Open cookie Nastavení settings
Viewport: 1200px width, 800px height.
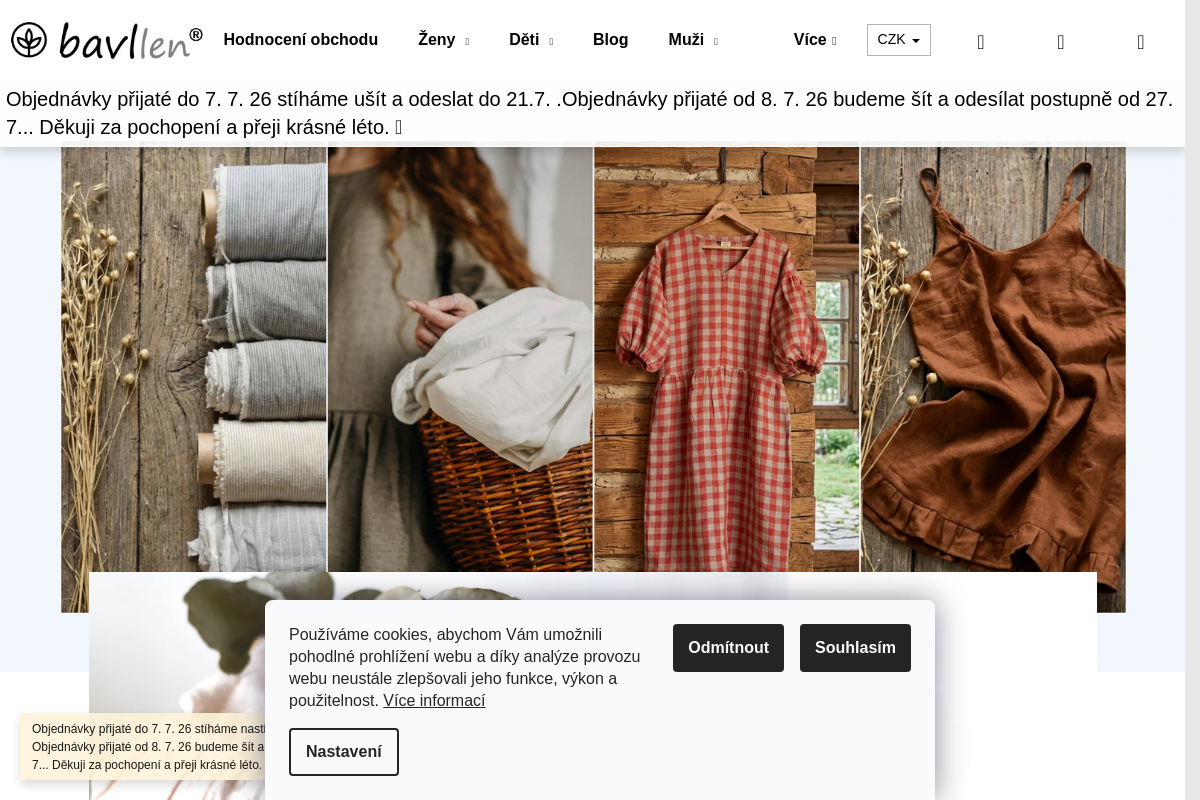click(344, 752)
